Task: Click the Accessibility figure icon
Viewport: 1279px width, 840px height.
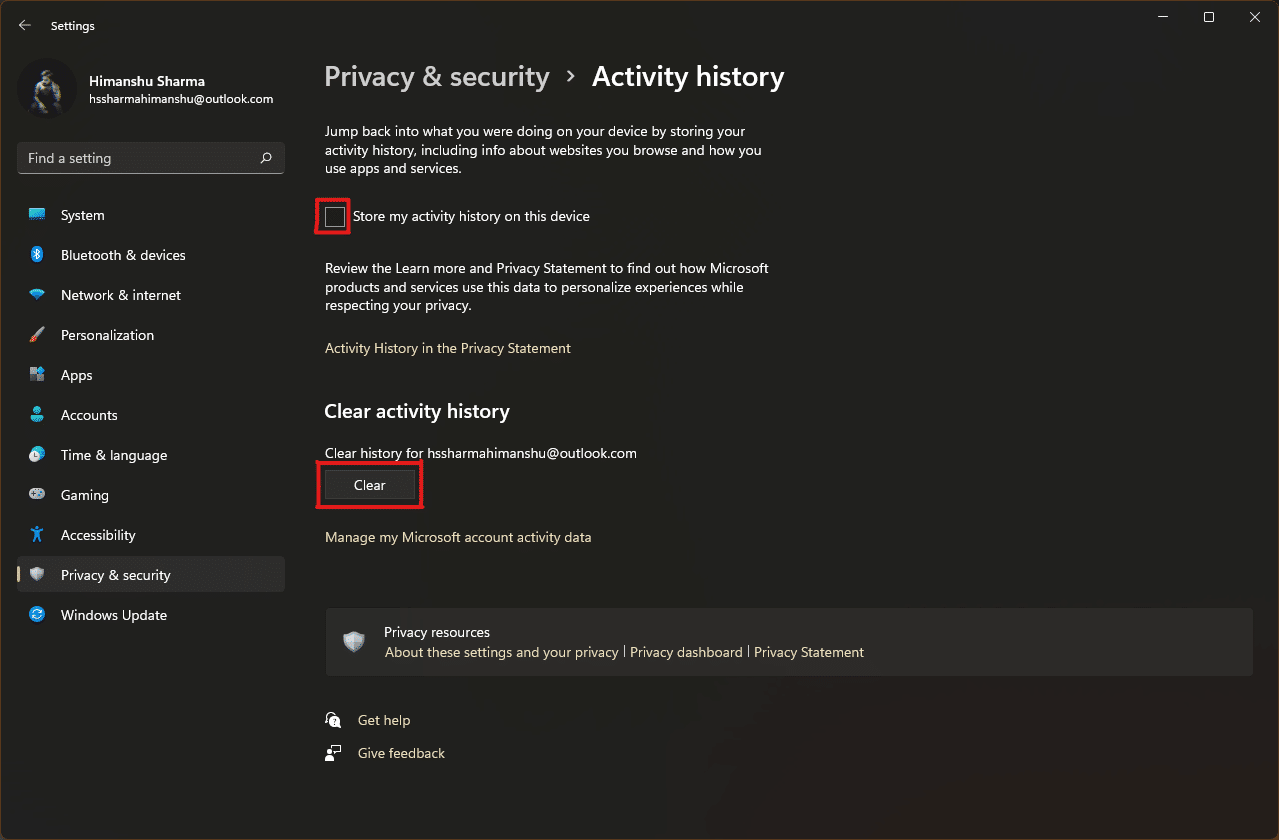Action: [x=37, y=535]
